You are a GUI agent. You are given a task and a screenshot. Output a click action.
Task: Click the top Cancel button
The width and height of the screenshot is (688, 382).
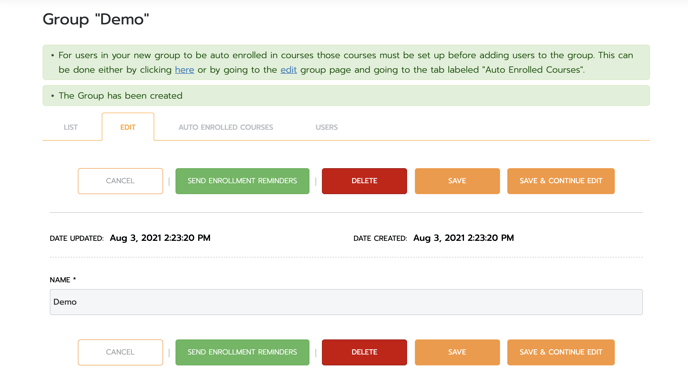click(120, 181)
